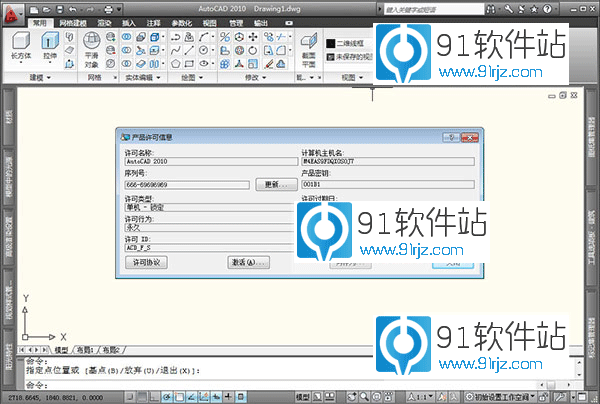Viewport: 600px width, 404px height.
Task: Select the Rectangle draw tool
Action: [189, 64]
